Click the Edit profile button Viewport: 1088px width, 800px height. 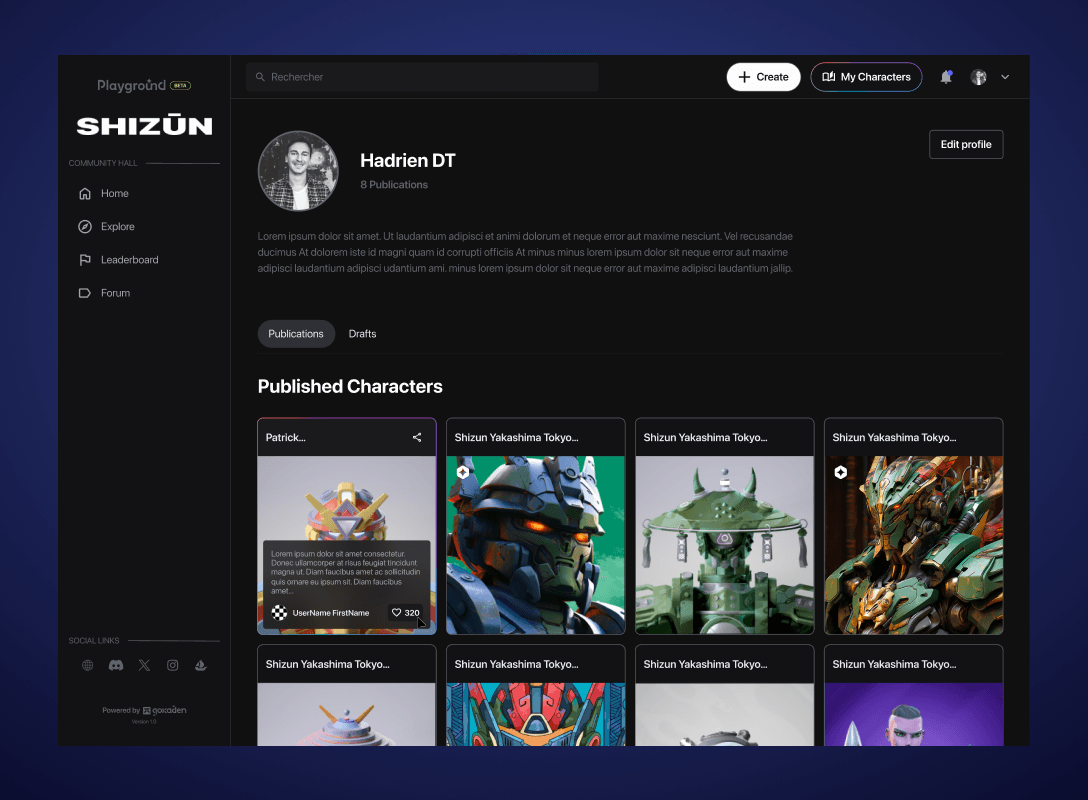click(966, 144)
